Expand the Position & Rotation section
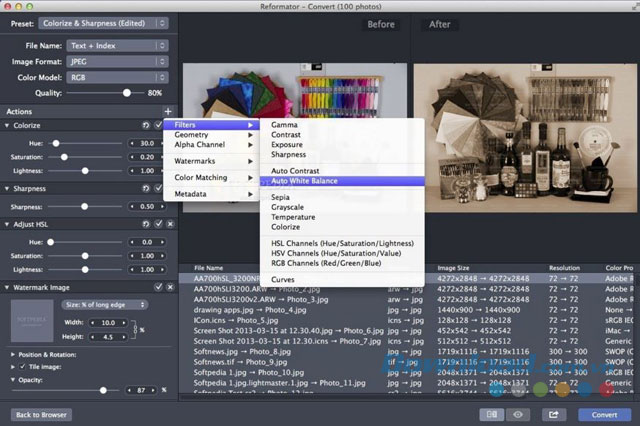This screenshot has height=426, width=640. (12, 354)
